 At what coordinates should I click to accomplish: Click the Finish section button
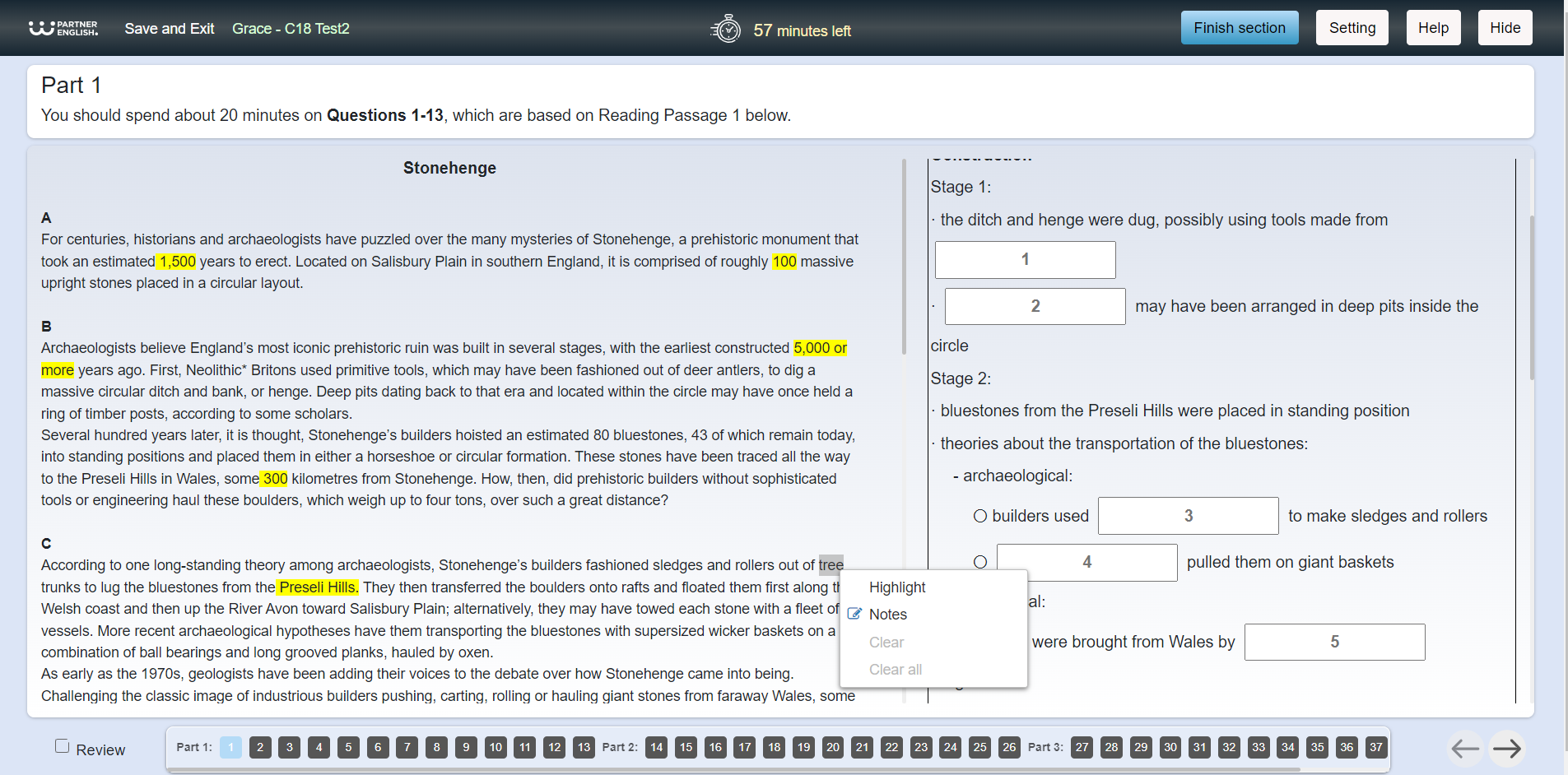point(1240,28)
